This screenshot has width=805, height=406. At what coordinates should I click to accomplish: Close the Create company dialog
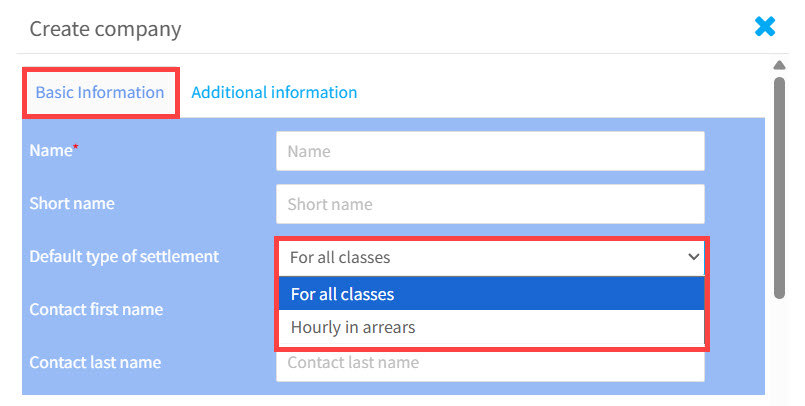click(765, 27)
